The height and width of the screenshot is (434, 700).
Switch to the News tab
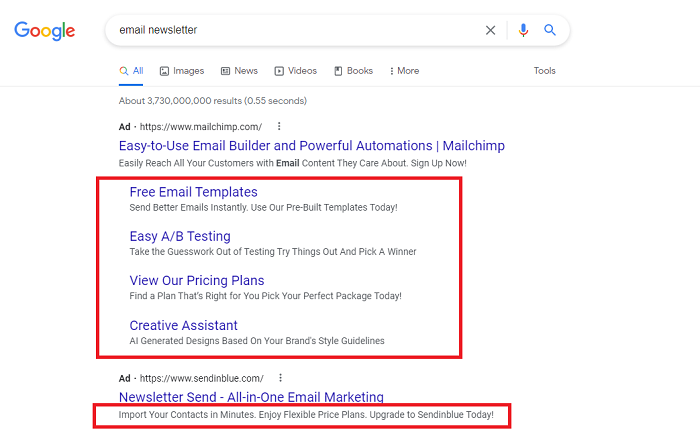(239, 71)
